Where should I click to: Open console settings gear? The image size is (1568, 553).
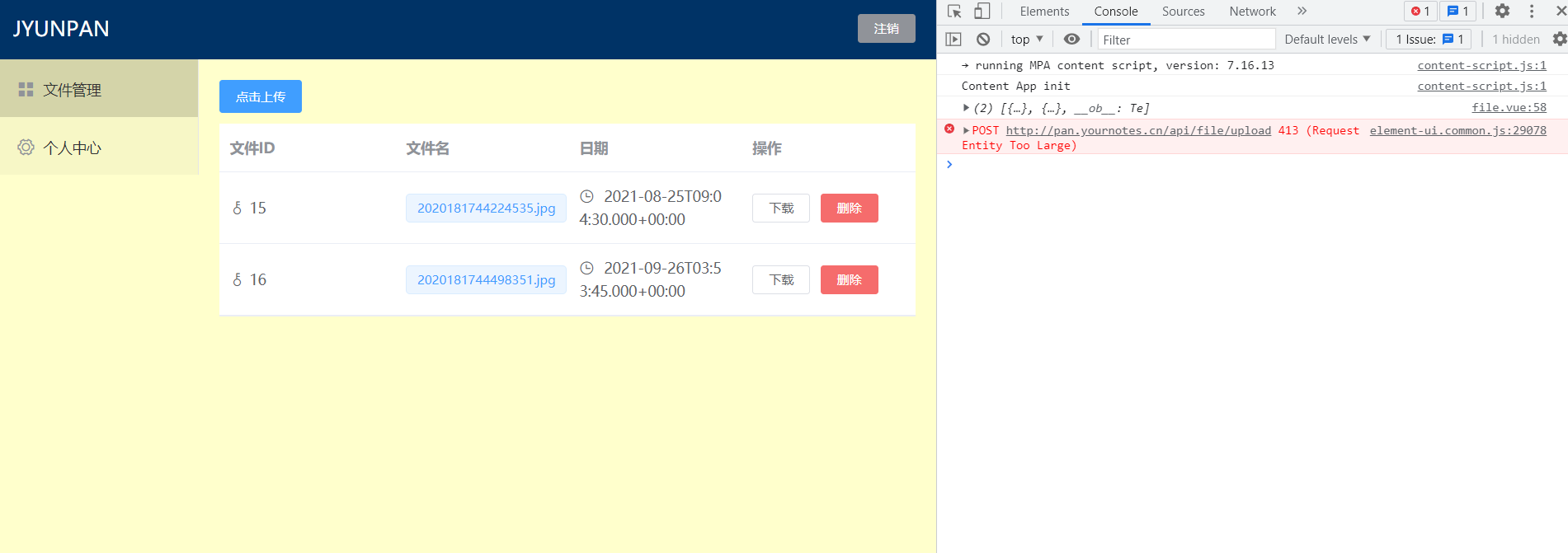click(1559, 40)
